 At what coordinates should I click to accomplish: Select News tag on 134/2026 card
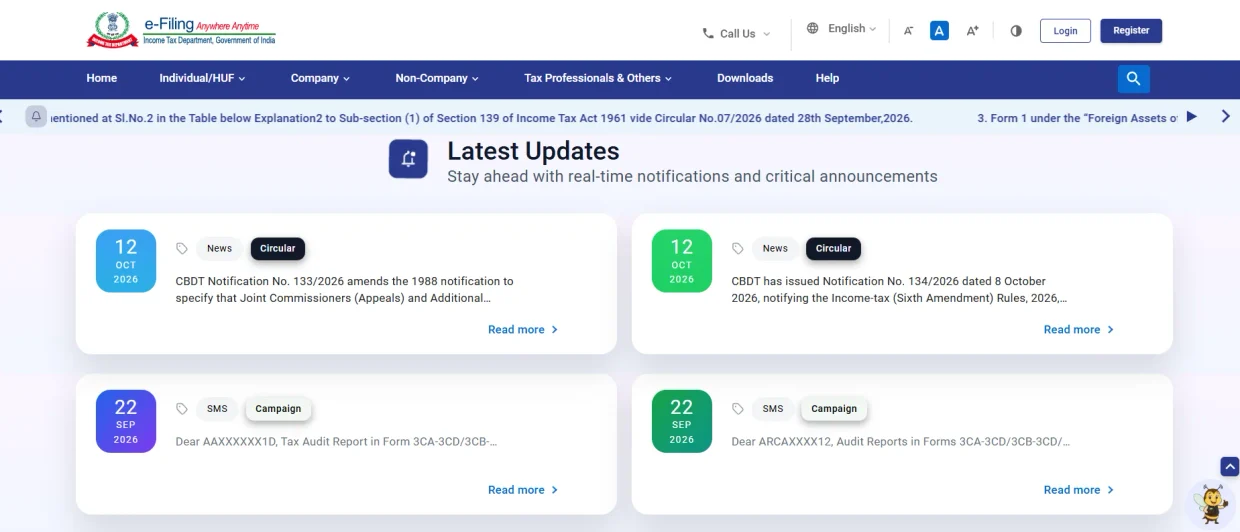point(775,249)
